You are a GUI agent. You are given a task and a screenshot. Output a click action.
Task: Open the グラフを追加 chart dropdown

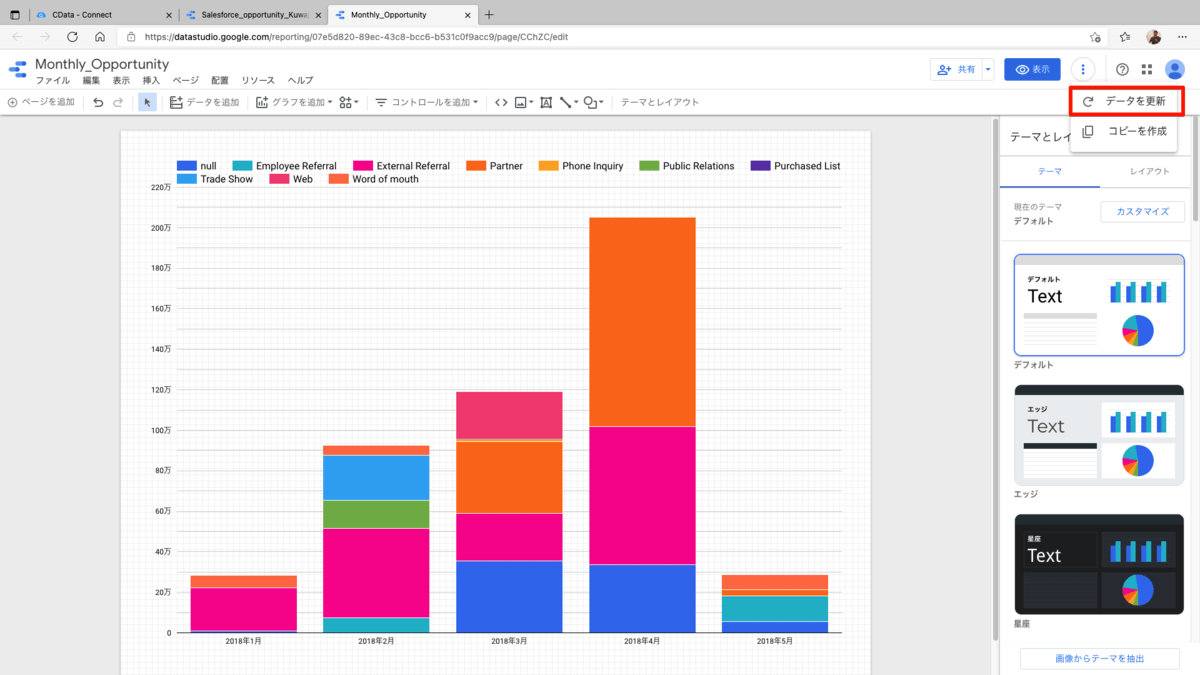(x=294, y=102)
